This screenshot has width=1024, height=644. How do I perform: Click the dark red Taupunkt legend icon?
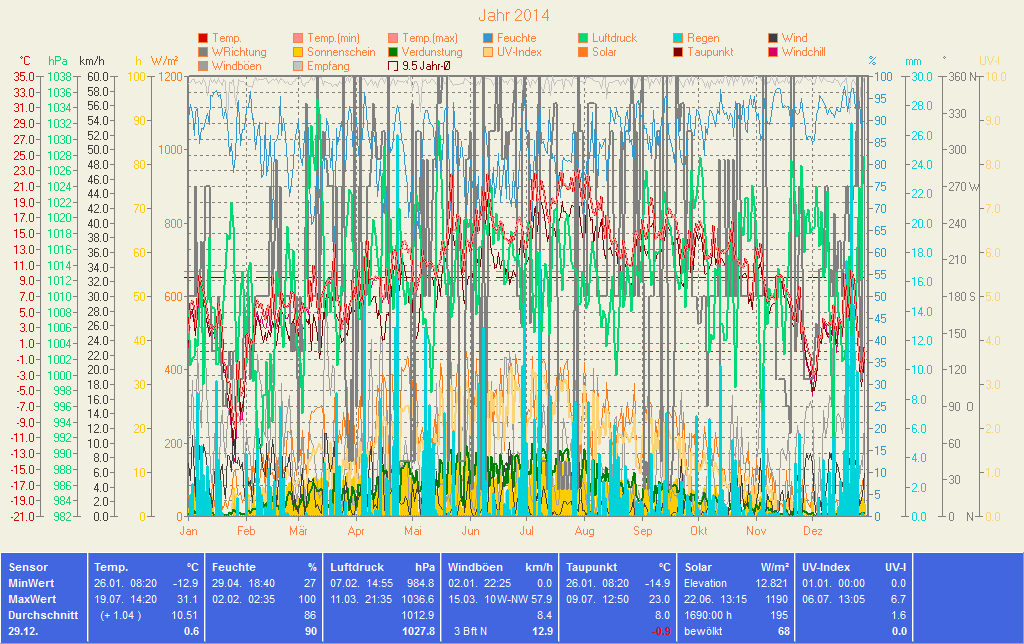[678, 52]
